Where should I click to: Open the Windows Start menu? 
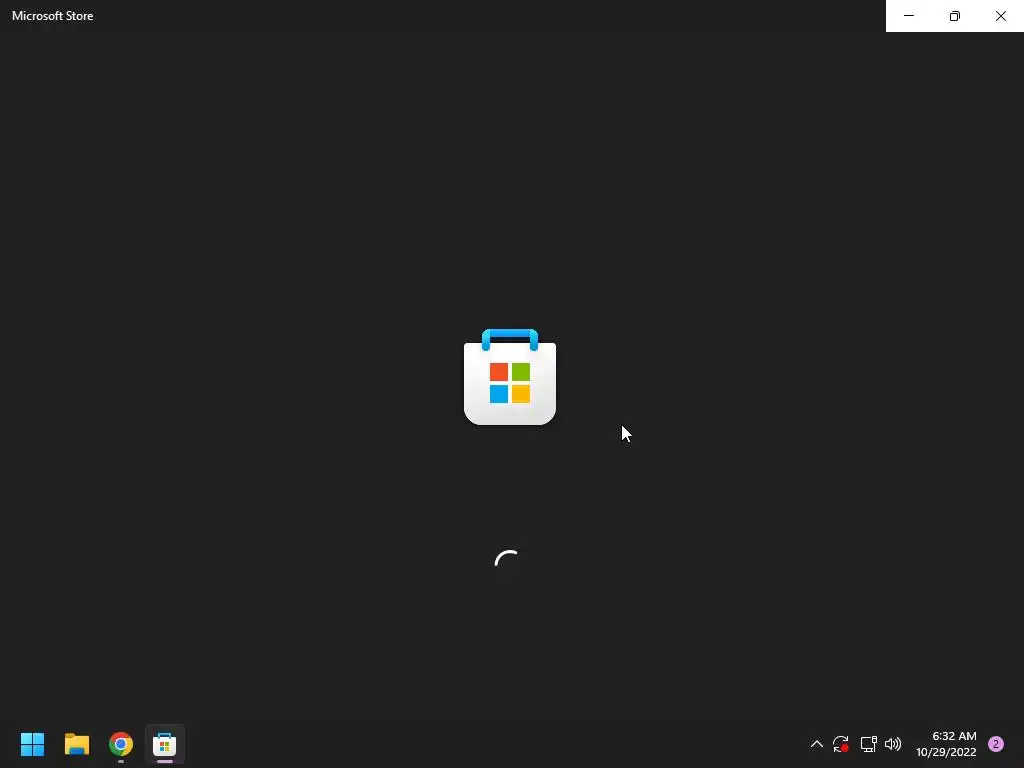(32, 744)
